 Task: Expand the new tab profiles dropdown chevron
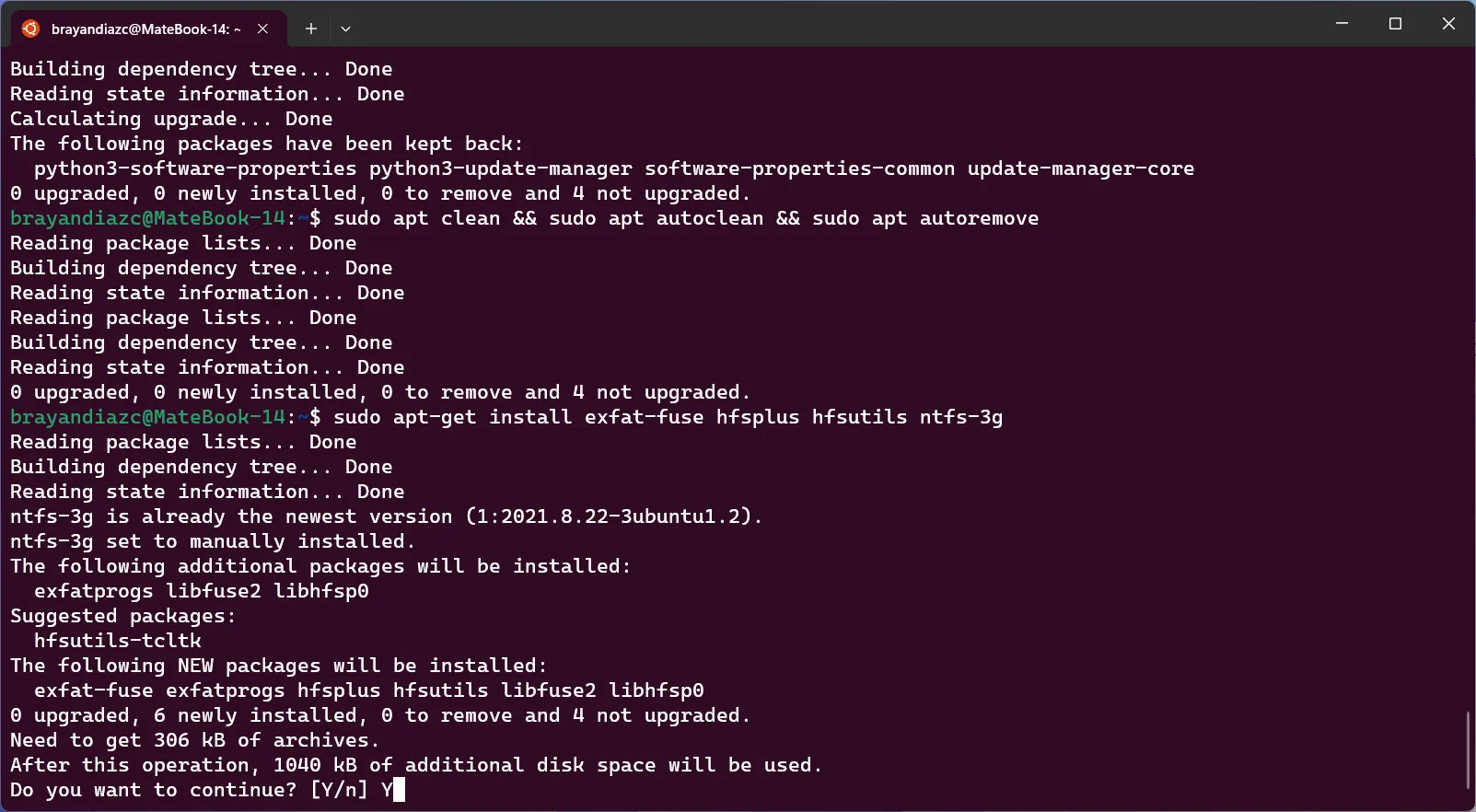click(345, 29)
